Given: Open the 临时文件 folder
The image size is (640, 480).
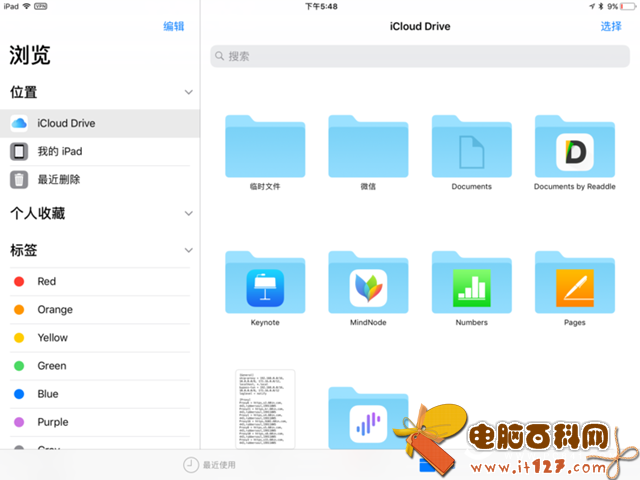Looking at the screenshot, I should [x=265, y=146].
